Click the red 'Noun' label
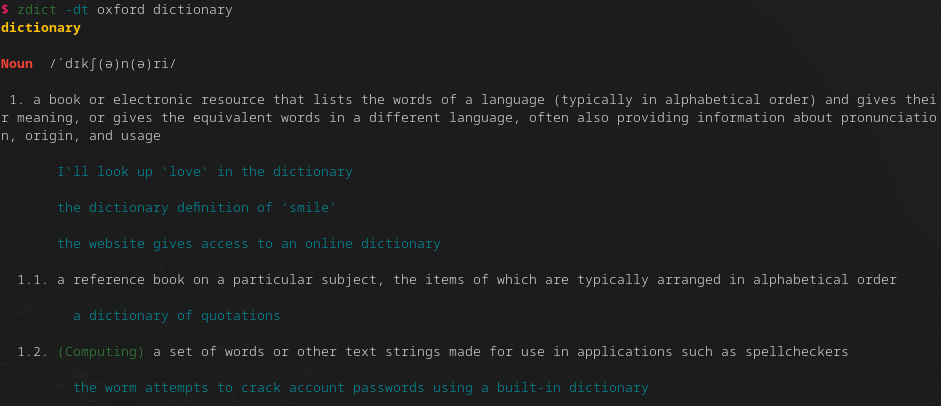 17,64
